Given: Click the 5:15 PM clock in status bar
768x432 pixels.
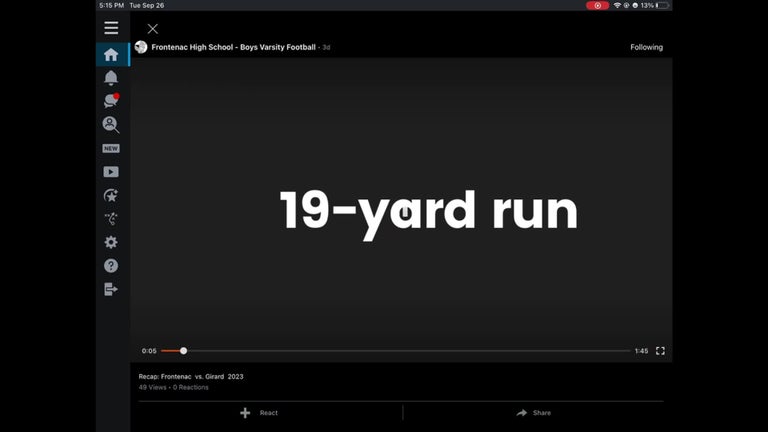Looking at the screenshot, I should click(x=112, y=5).
